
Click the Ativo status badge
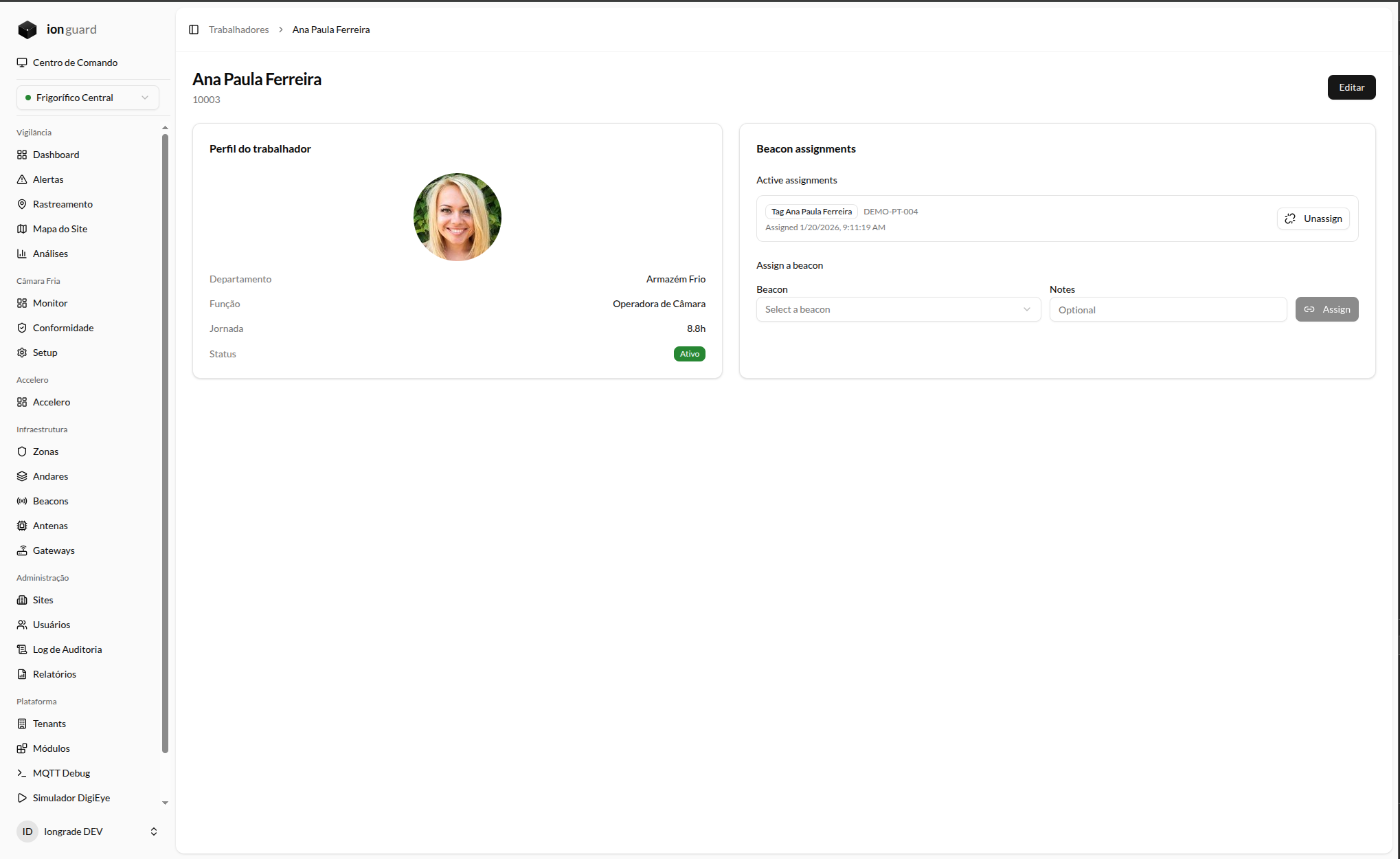pos(690,354)
